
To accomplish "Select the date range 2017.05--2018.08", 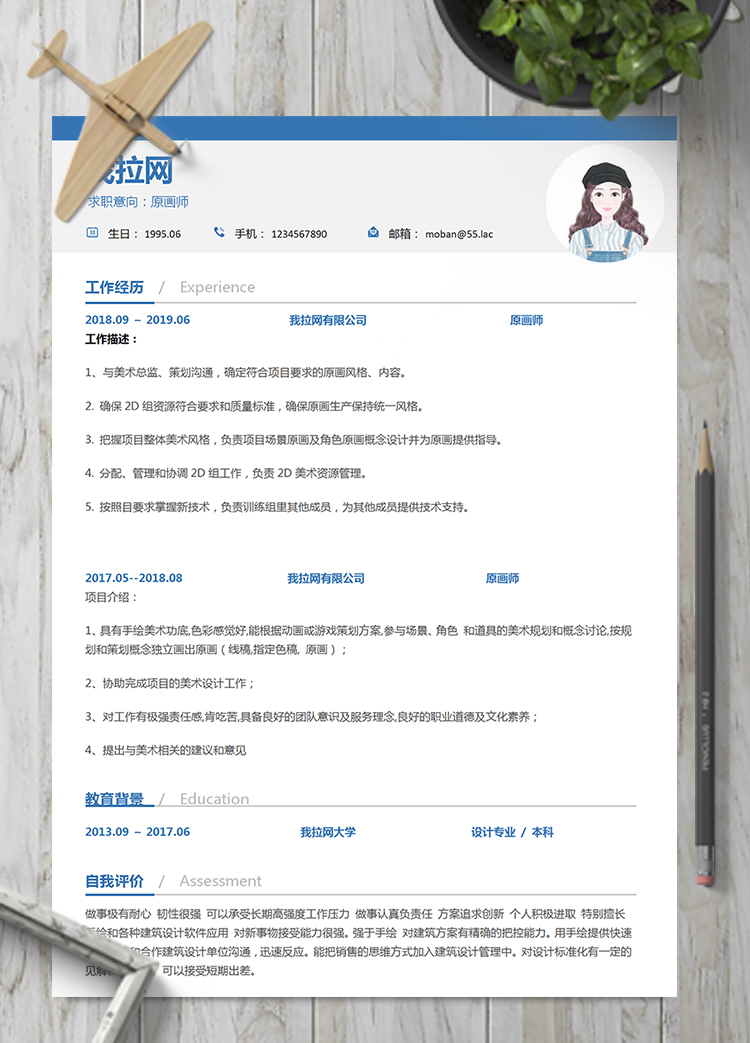I will coord(134,578).
